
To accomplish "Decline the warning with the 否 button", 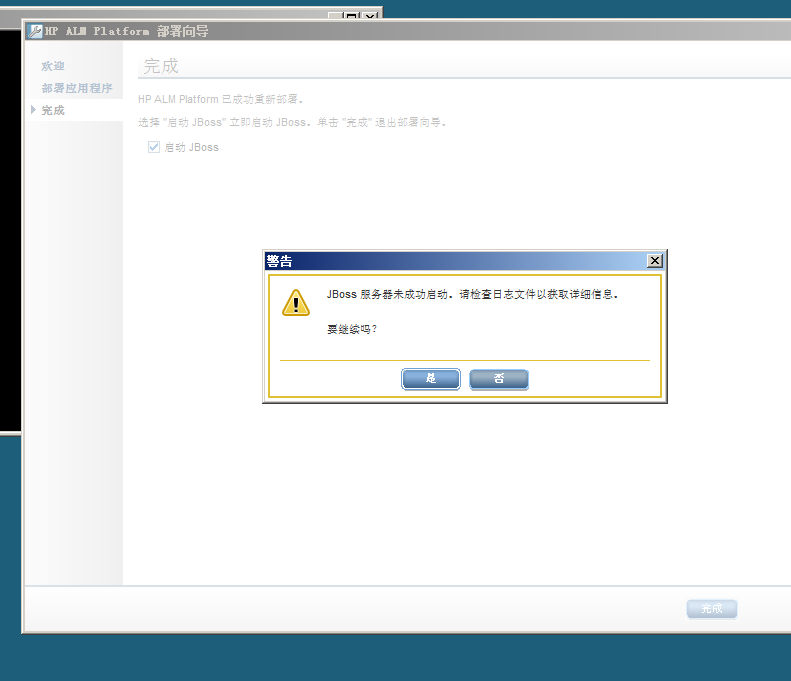I will point(499,379).
